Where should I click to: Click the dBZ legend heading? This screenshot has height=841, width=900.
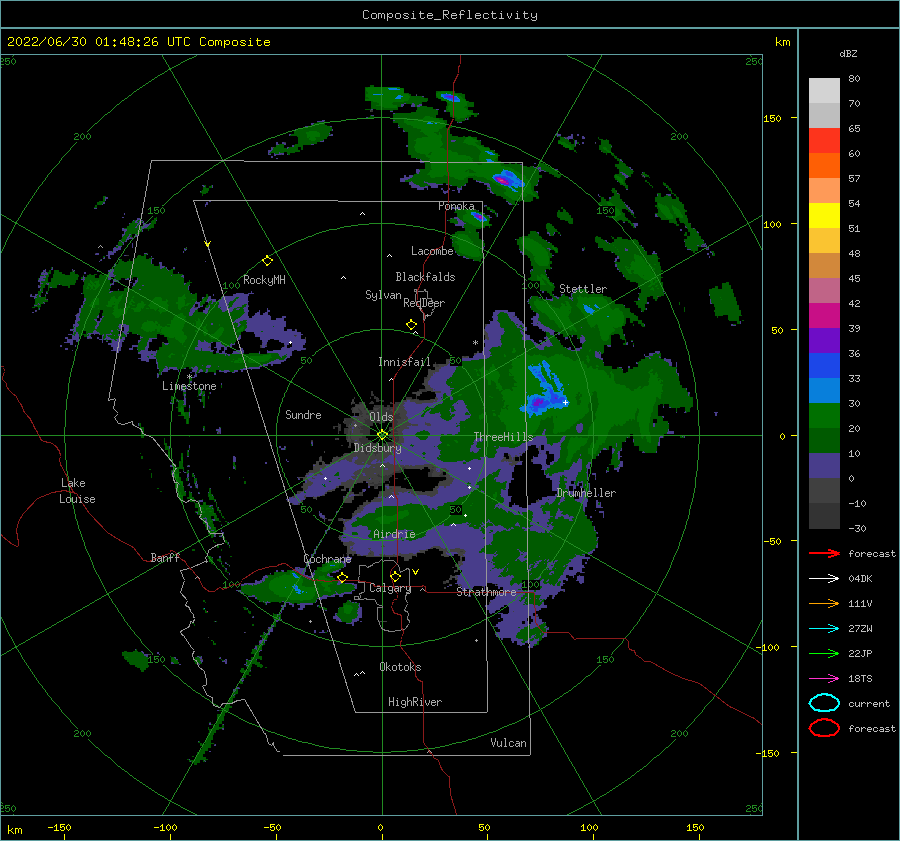848,53
